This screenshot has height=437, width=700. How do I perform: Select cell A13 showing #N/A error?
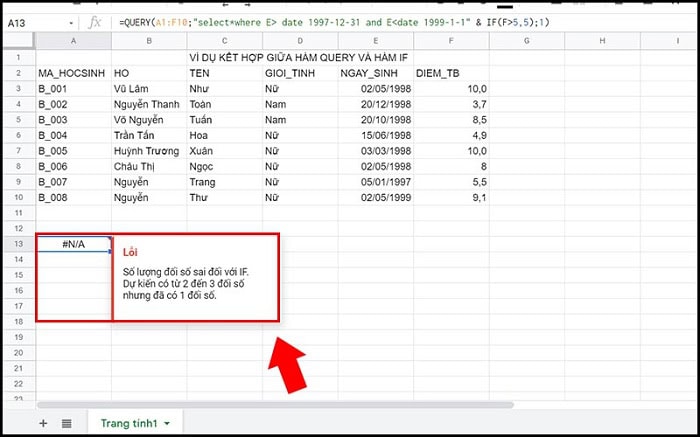73,244
